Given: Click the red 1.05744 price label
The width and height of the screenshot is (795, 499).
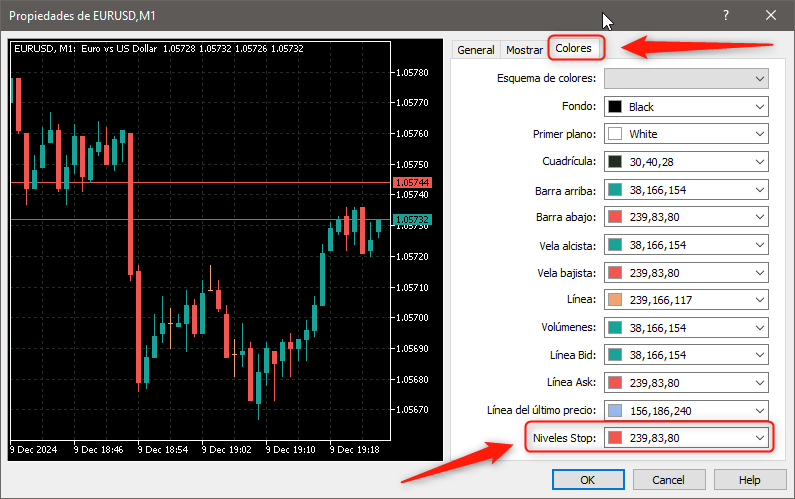Looking at the screenshot, I should [412, 183].
